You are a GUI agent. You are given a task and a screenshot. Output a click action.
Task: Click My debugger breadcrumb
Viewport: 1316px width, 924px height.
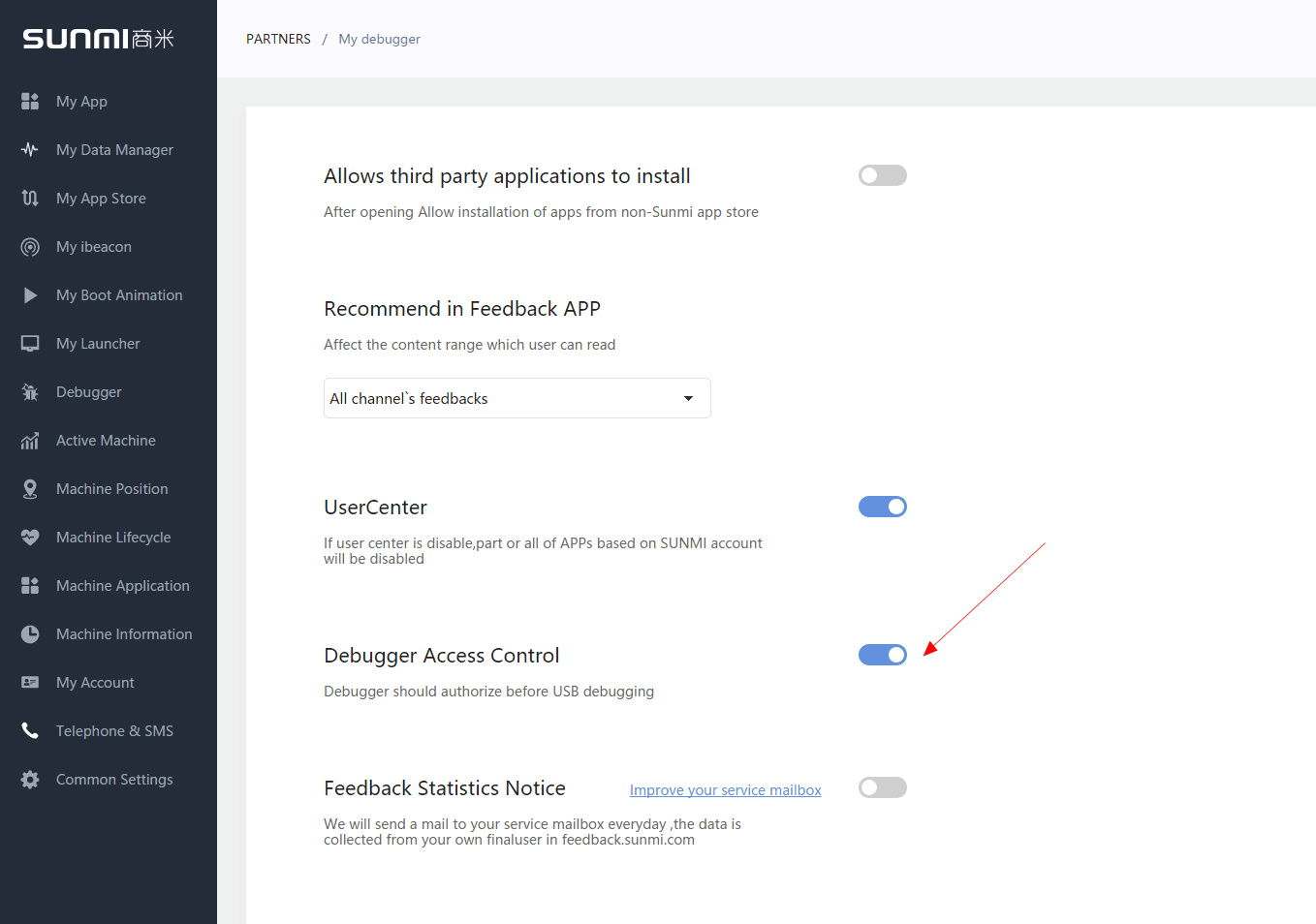coord(379,39)
